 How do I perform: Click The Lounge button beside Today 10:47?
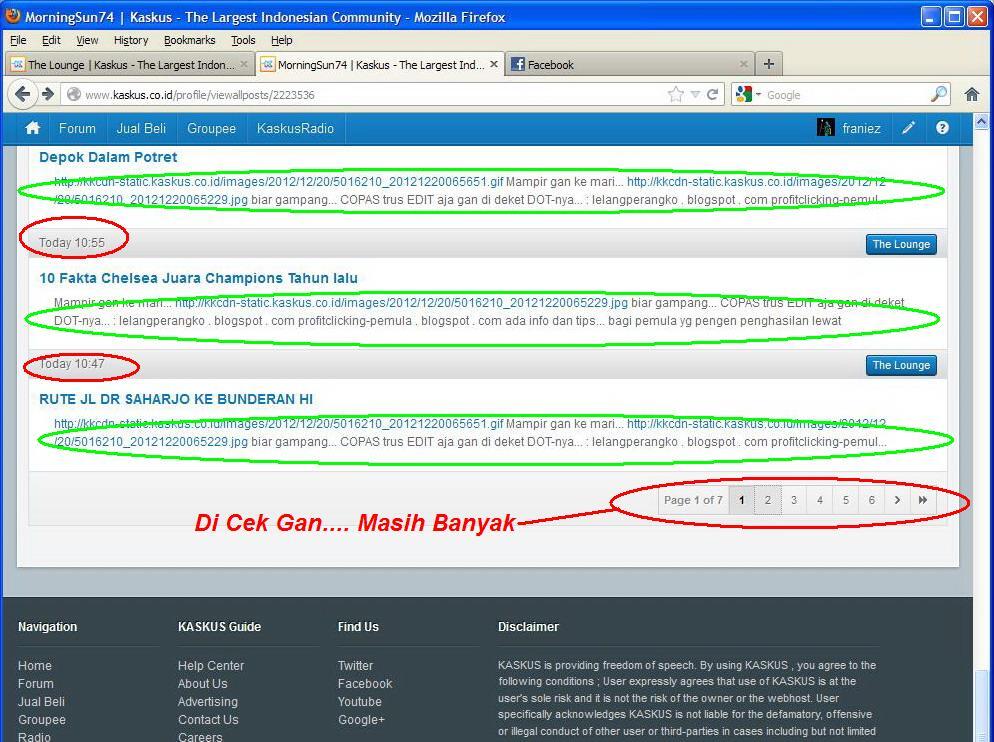(x=901, y=365)
